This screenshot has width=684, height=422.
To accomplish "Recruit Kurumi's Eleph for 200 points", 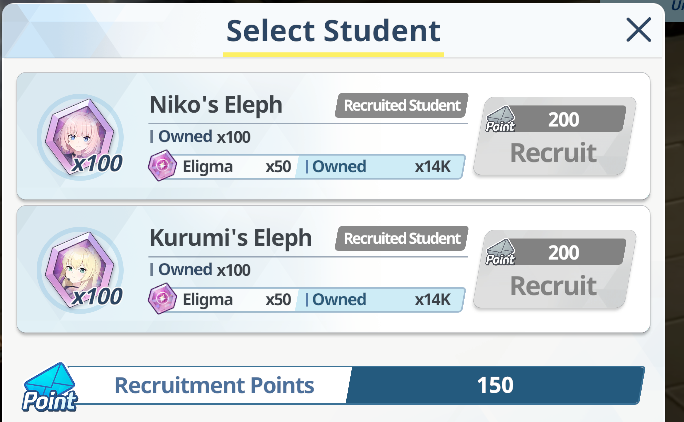I will pos(554,269).
